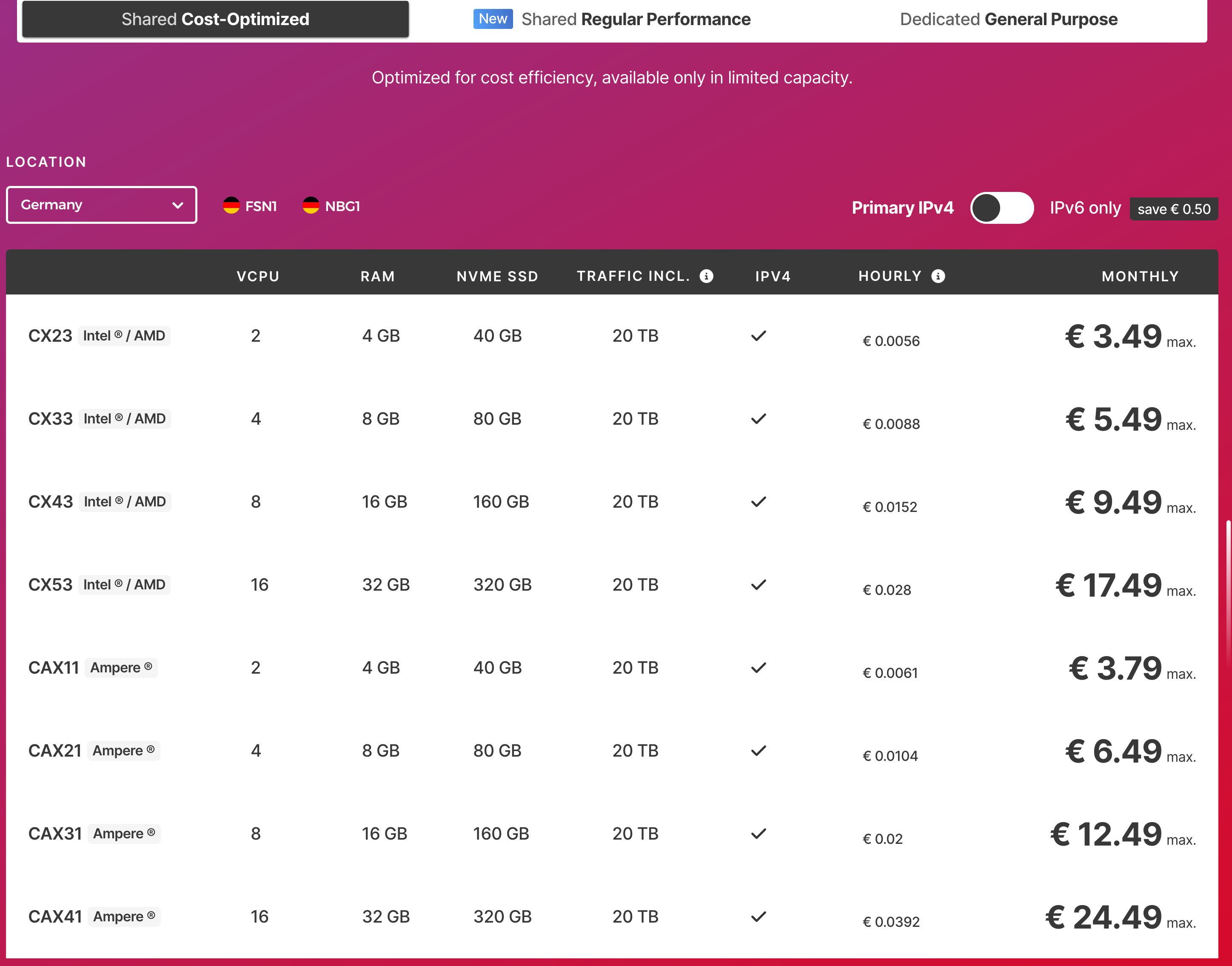The width and height of the screenshot is (1232, 966).
Task: Select the CX23 plan name
Action: (50, 336)
